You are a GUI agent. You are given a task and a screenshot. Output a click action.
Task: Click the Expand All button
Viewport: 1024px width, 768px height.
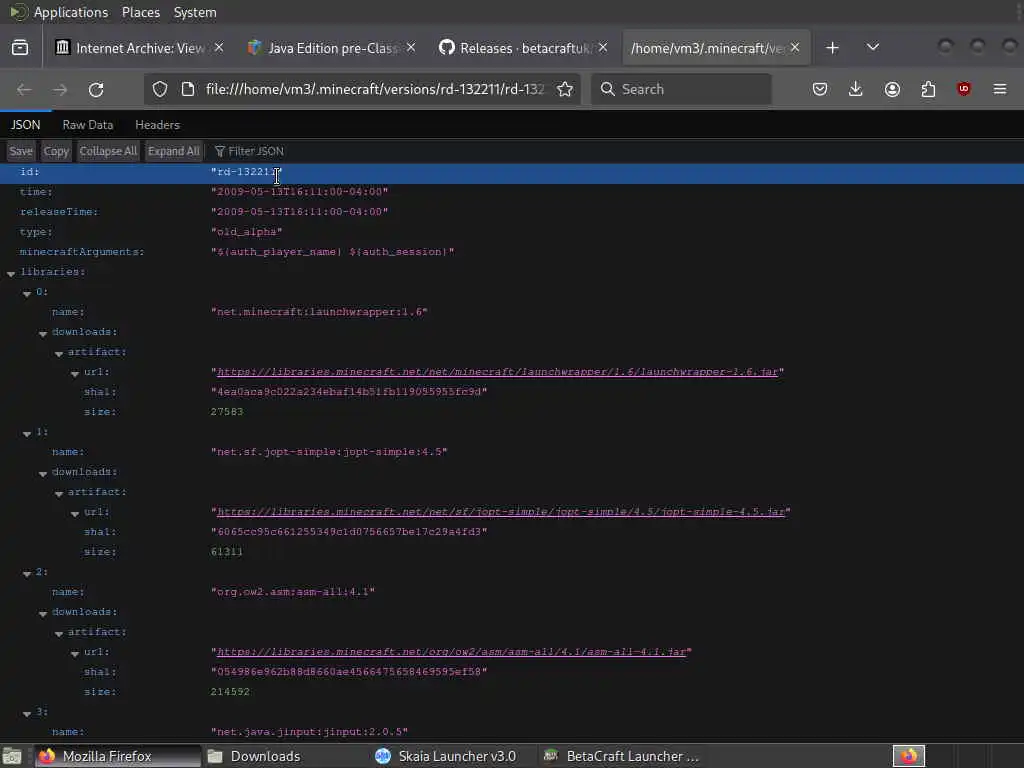click(x=174, y=151)
